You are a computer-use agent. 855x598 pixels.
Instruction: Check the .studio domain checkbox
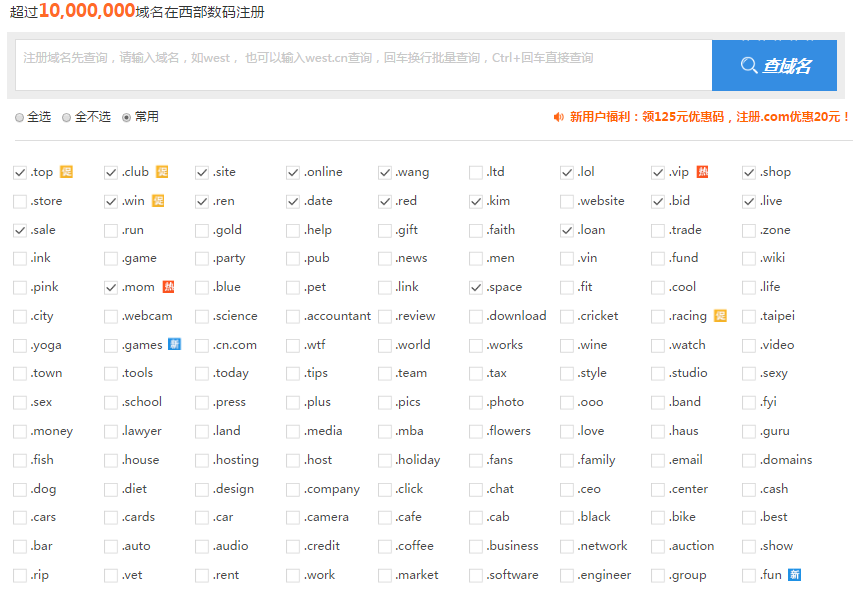pos(658,373)
